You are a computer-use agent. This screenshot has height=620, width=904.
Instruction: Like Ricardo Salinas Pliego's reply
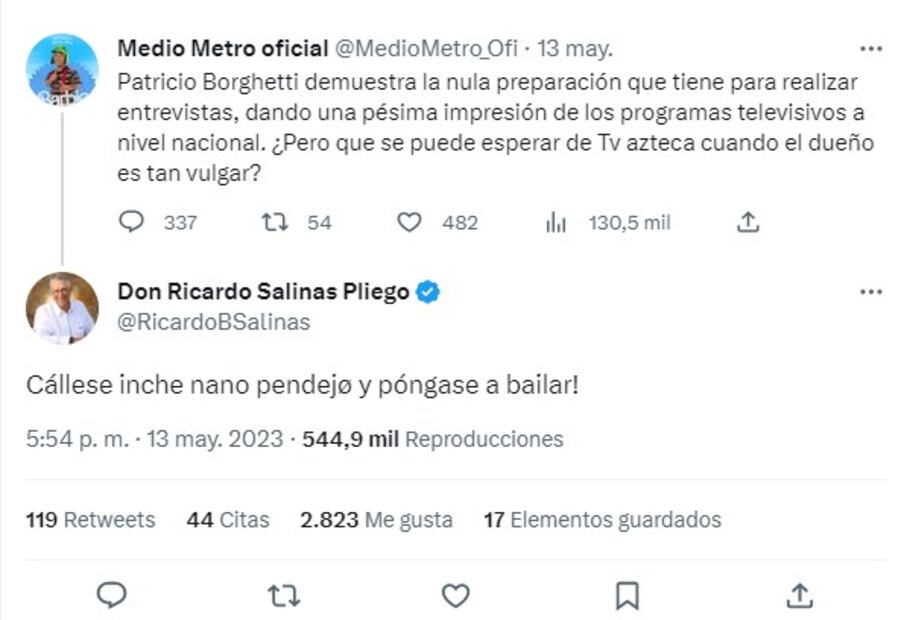point(455,596)
